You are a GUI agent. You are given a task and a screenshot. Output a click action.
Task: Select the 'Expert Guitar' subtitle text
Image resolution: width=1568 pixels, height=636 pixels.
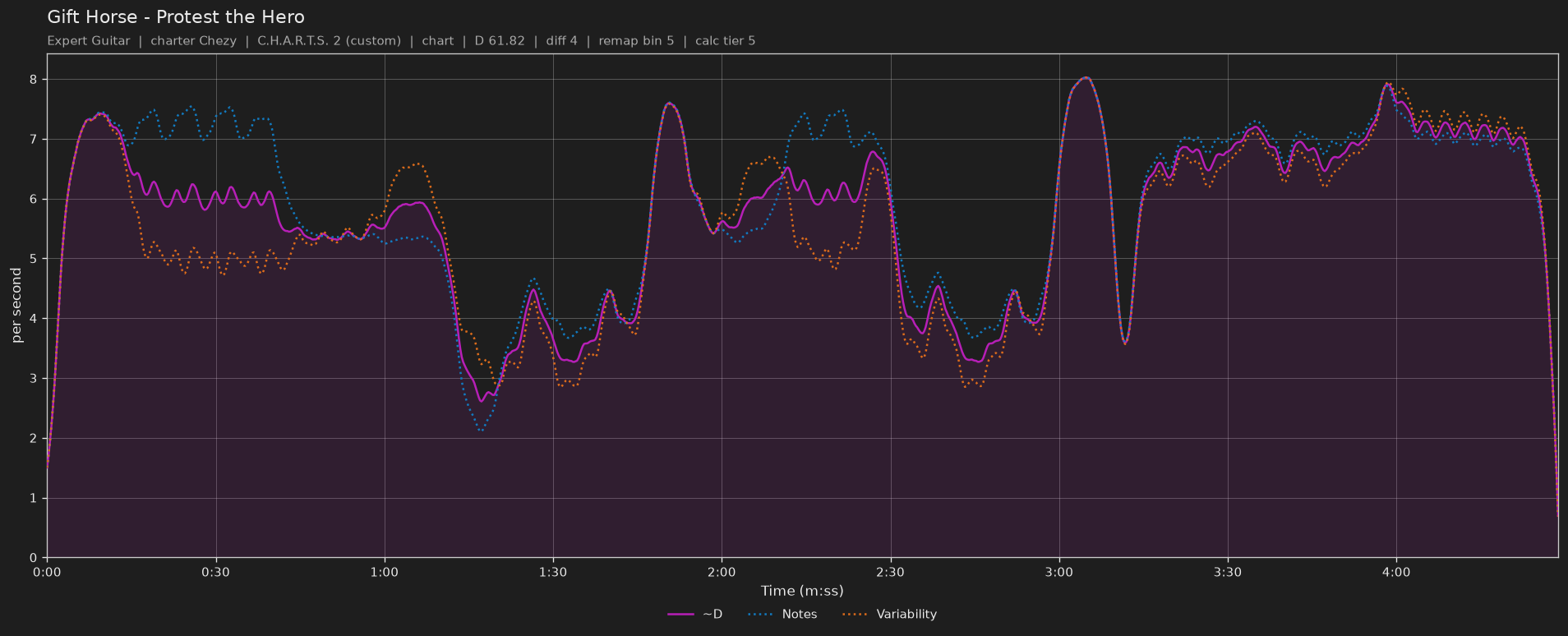89,41
